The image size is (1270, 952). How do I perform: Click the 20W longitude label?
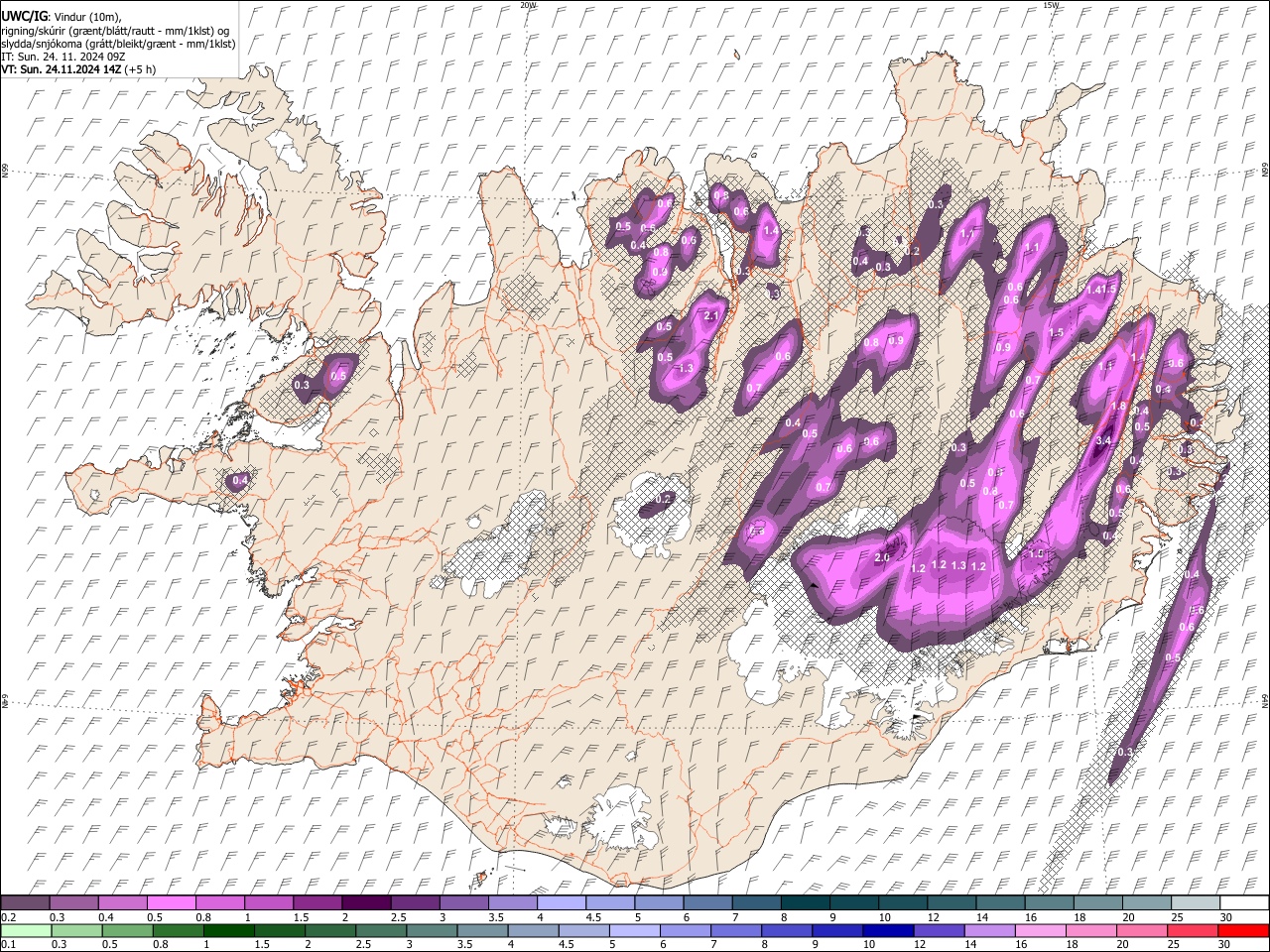(x=528, y=5)
